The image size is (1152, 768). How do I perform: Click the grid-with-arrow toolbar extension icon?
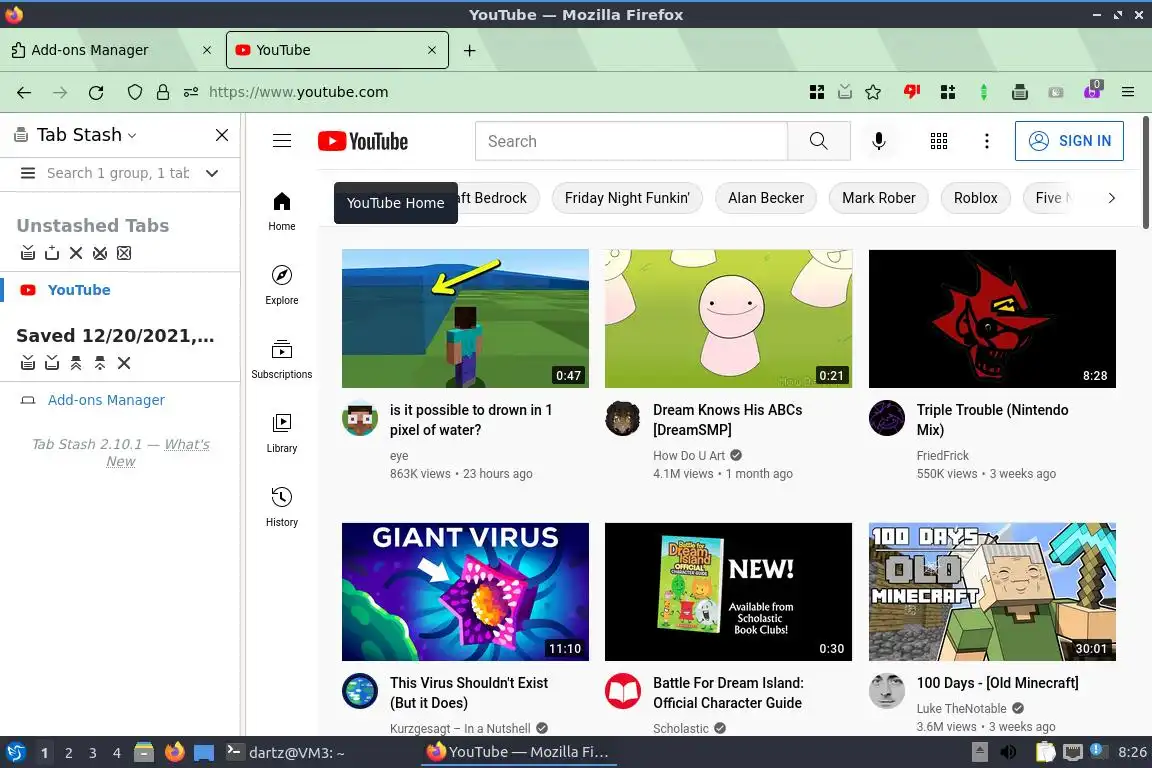point(816,93)
